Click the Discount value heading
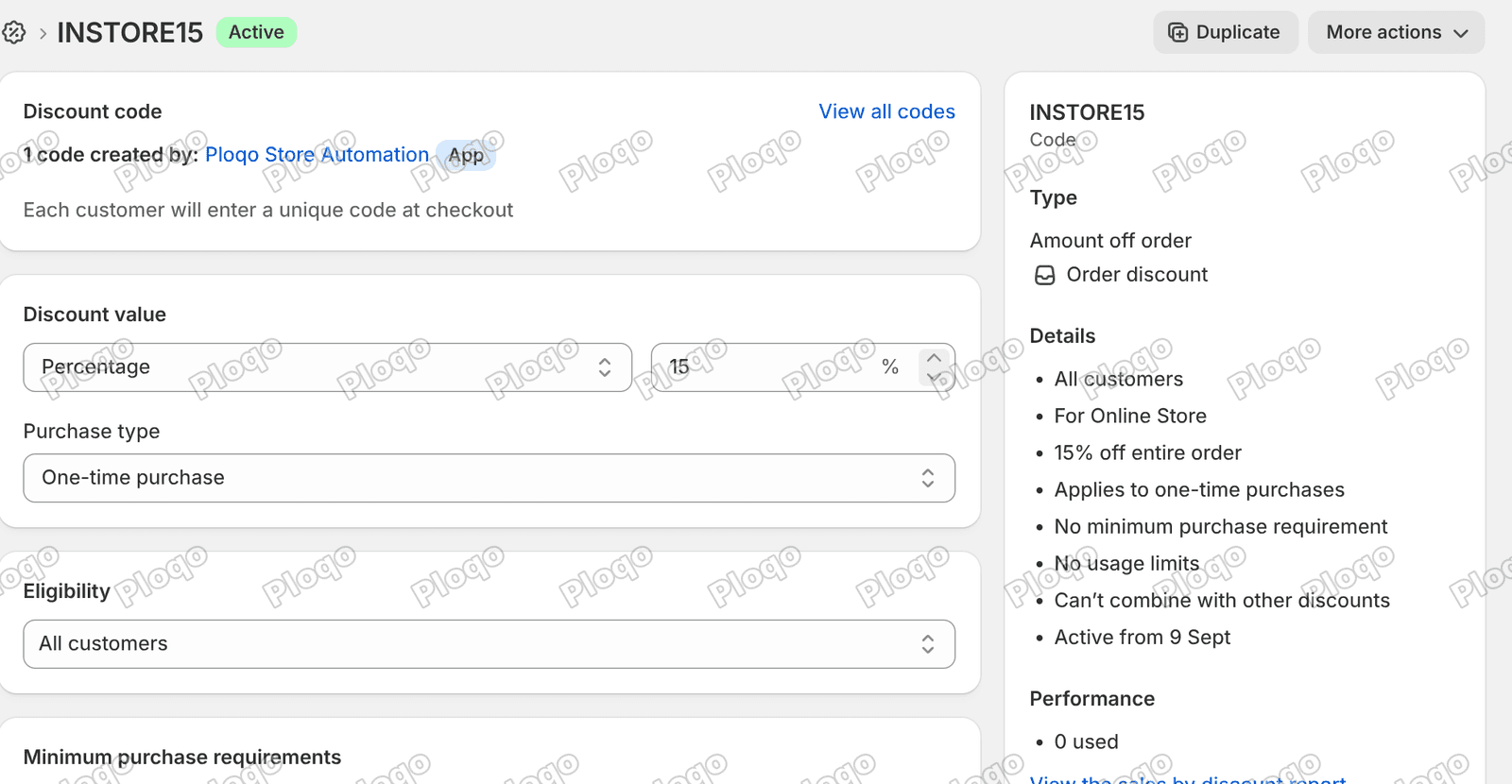1512x784 pixels. pos(94,315)
